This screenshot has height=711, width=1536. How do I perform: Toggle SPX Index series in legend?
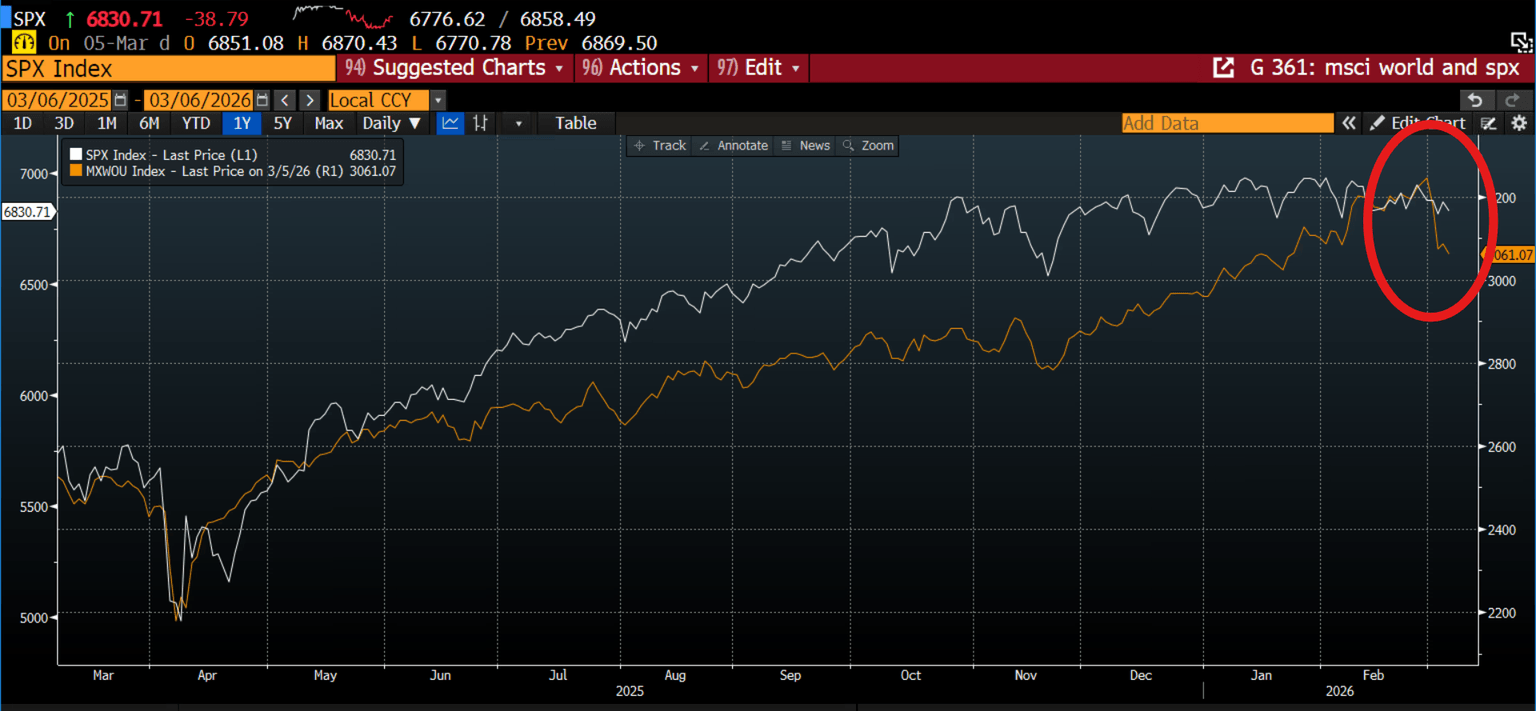point(77,155)
